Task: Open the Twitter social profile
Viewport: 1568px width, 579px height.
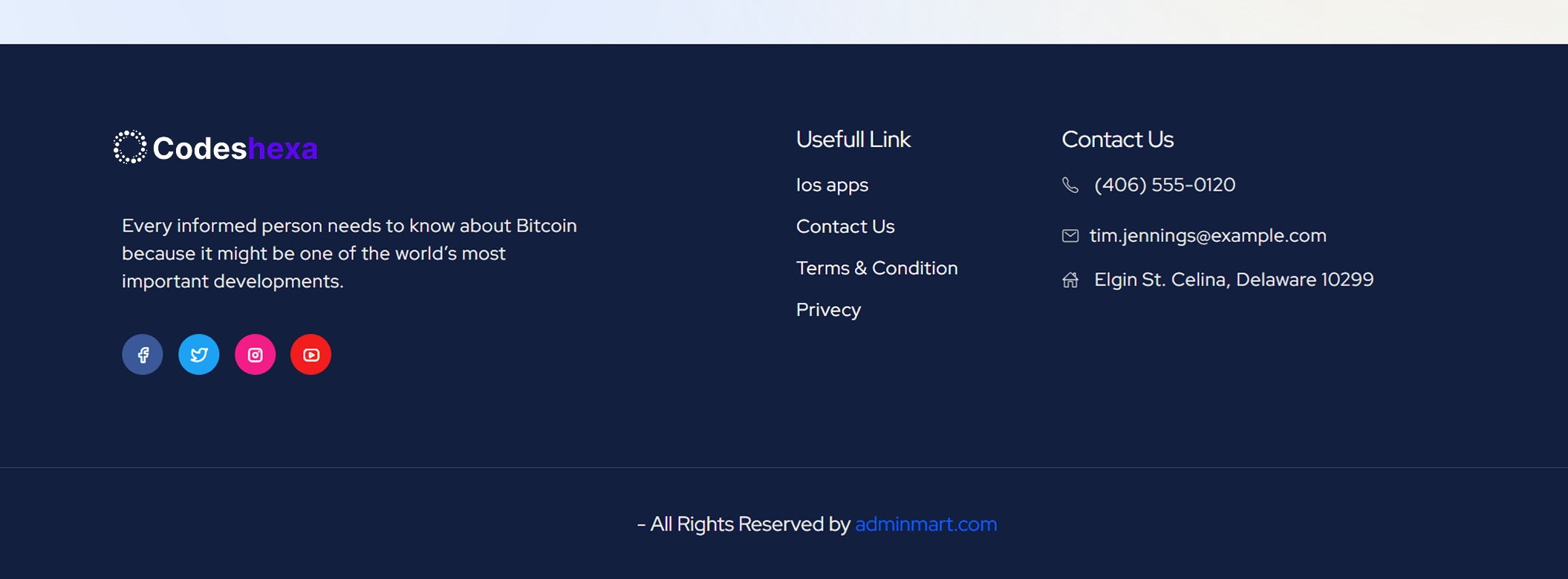Action: pos(199,355)
